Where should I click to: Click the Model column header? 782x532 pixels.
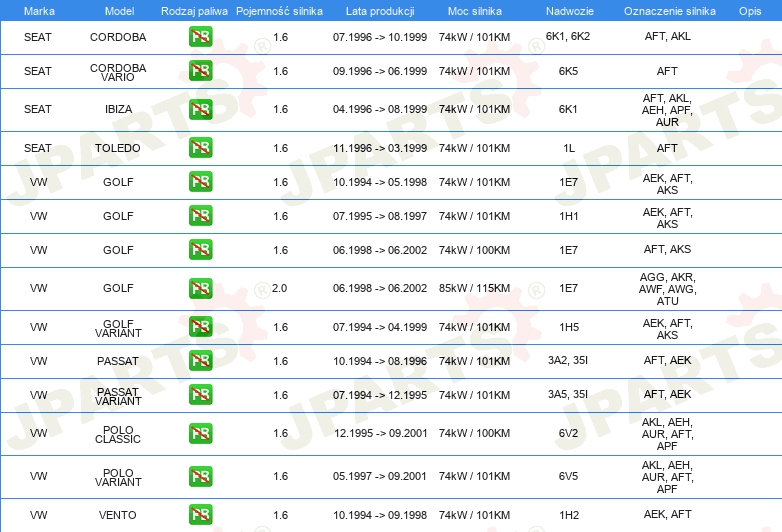tap(119, 11)
